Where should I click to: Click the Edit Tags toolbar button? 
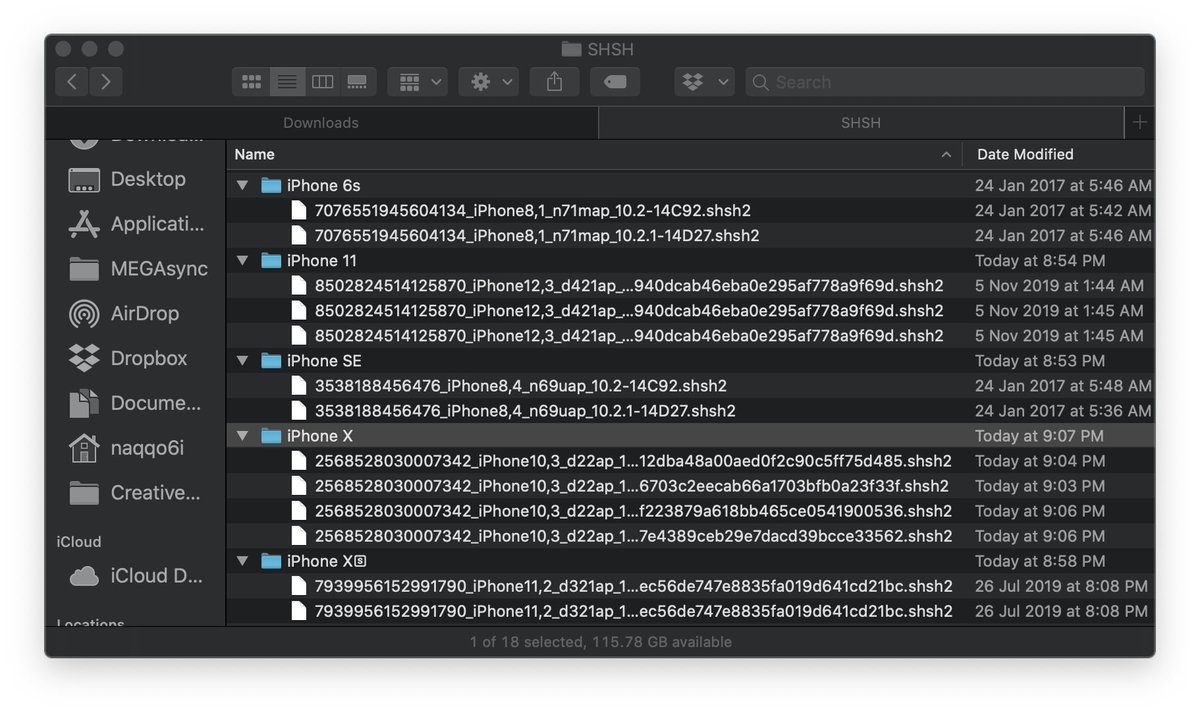pyautogui.click(x=615, y=82)
